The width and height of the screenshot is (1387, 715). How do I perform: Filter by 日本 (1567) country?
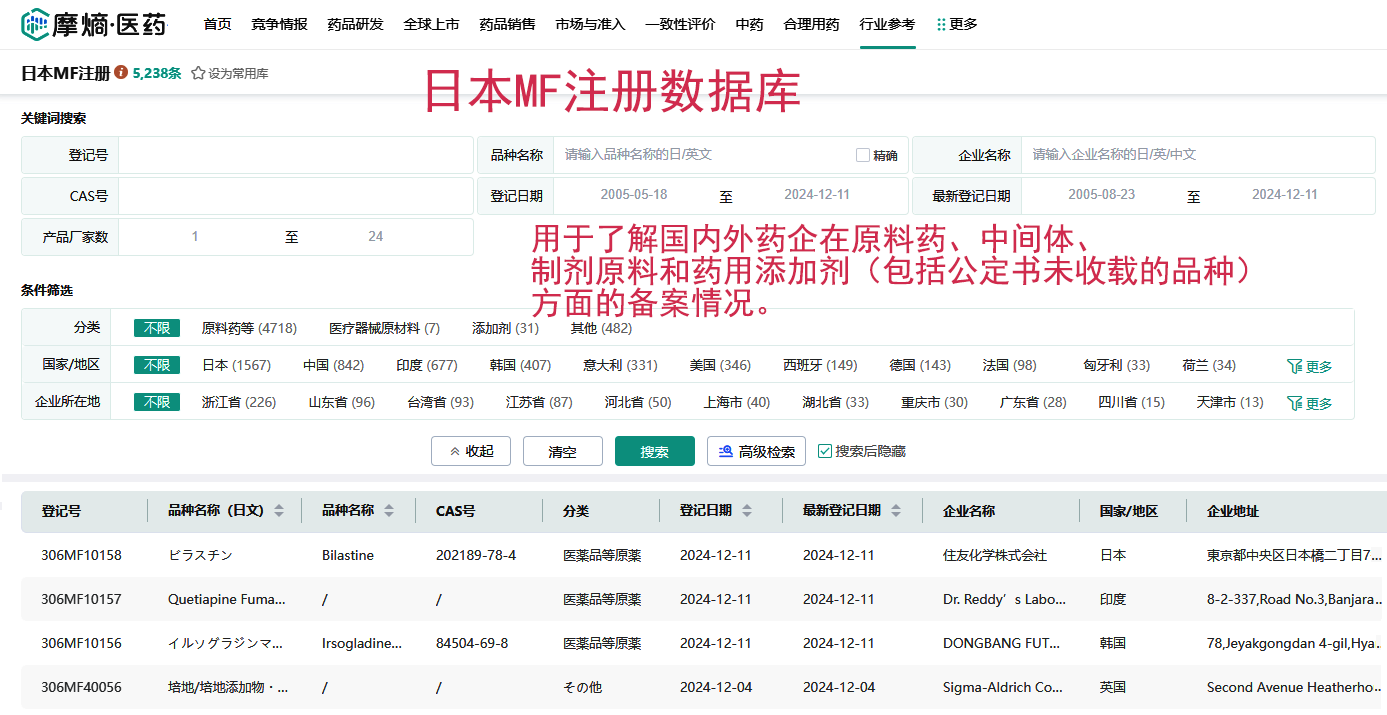pyautogui.click(x=236, y=365)
